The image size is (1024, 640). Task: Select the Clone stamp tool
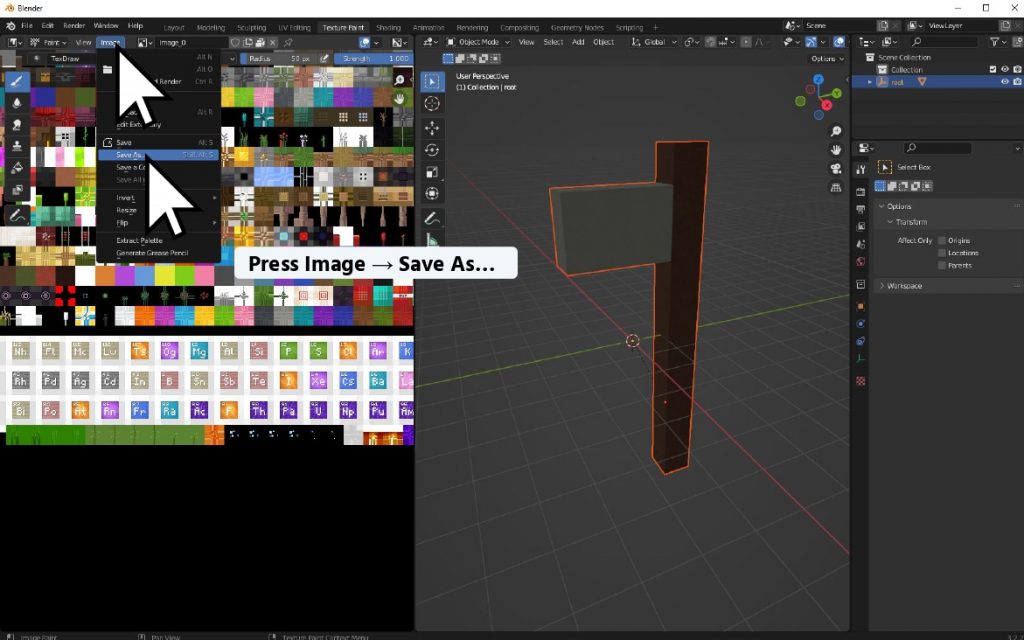[x=17, y=146]
